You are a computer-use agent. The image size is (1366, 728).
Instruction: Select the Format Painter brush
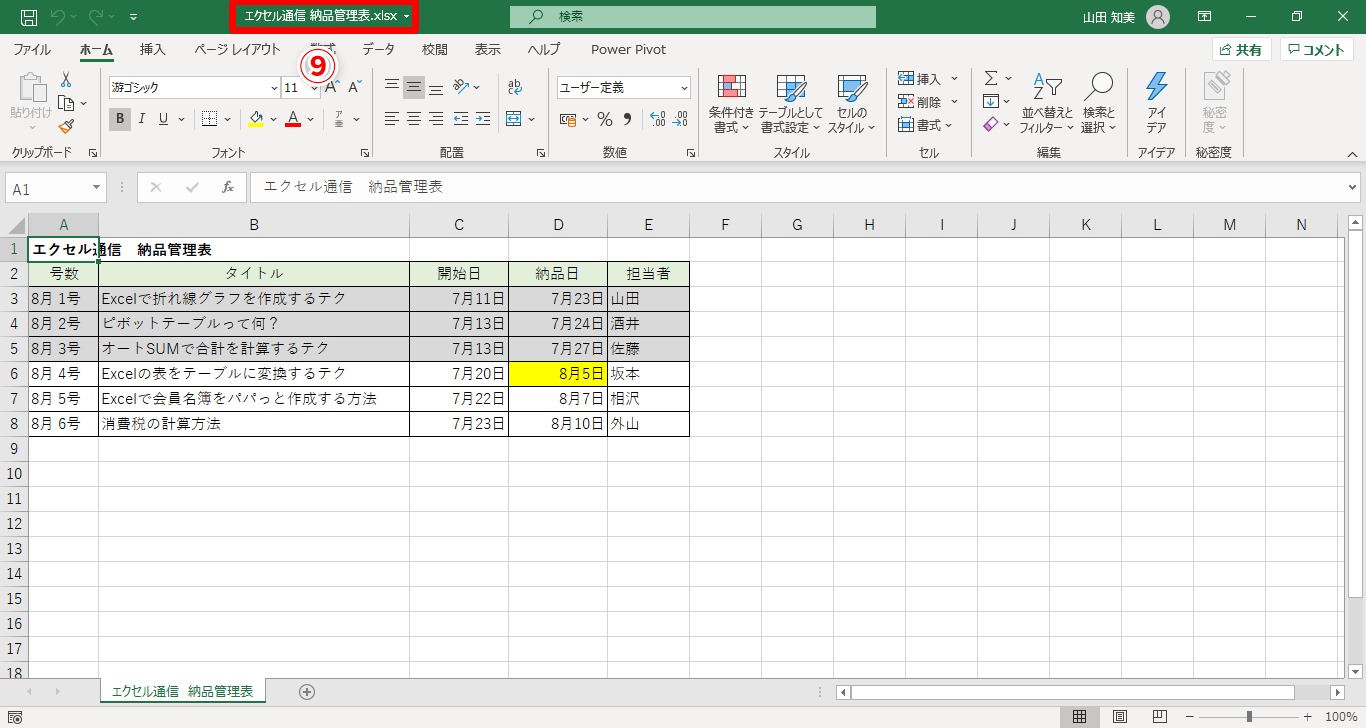(x=66, y=126)
